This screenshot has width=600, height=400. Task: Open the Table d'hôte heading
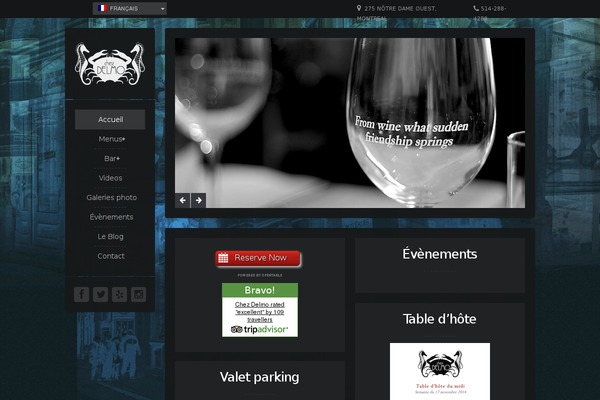(x=440, y=319)
